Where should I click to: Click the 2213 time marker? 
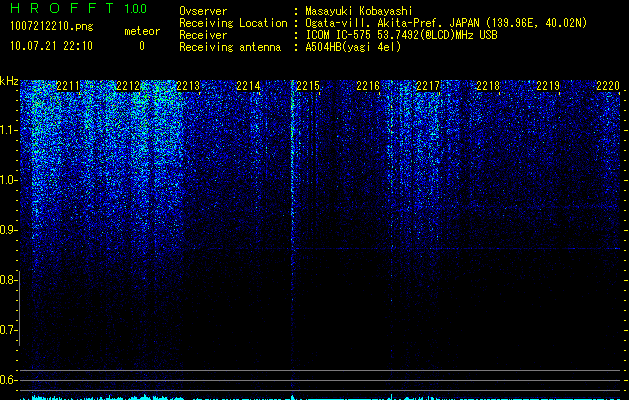pyautogui.click(x=188, y=86)
